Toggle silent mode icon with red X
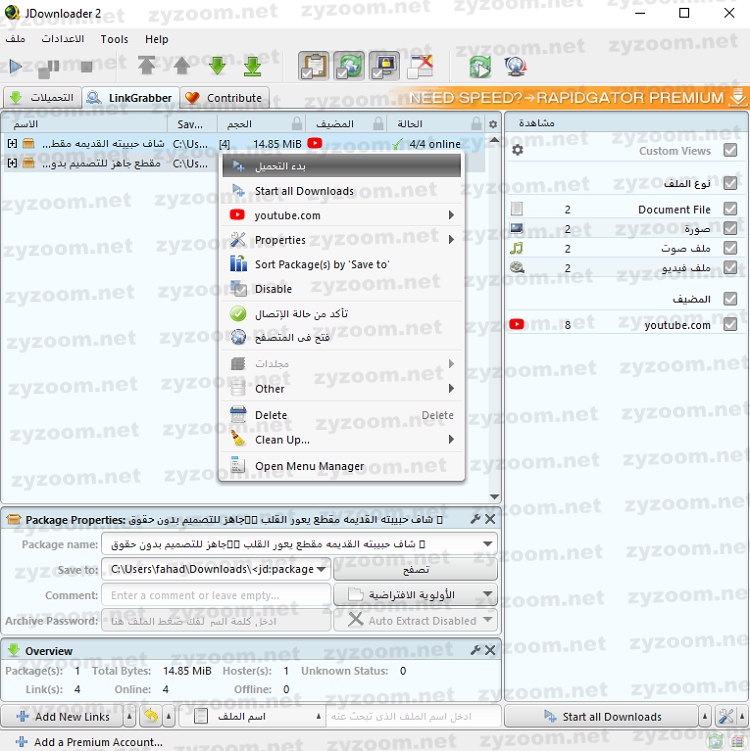Viewport: 750px width, 751px height. coord(420,66)
